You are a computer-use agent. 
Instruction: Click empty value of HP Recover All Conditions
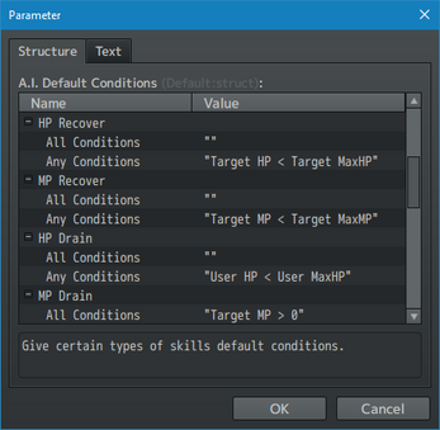(x=210, y=139)
